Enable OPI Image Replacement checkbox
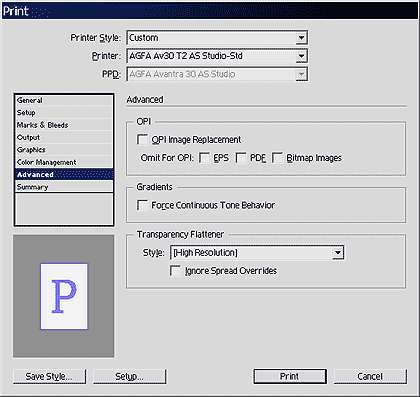420x397 pixels. tap(143, 140)
